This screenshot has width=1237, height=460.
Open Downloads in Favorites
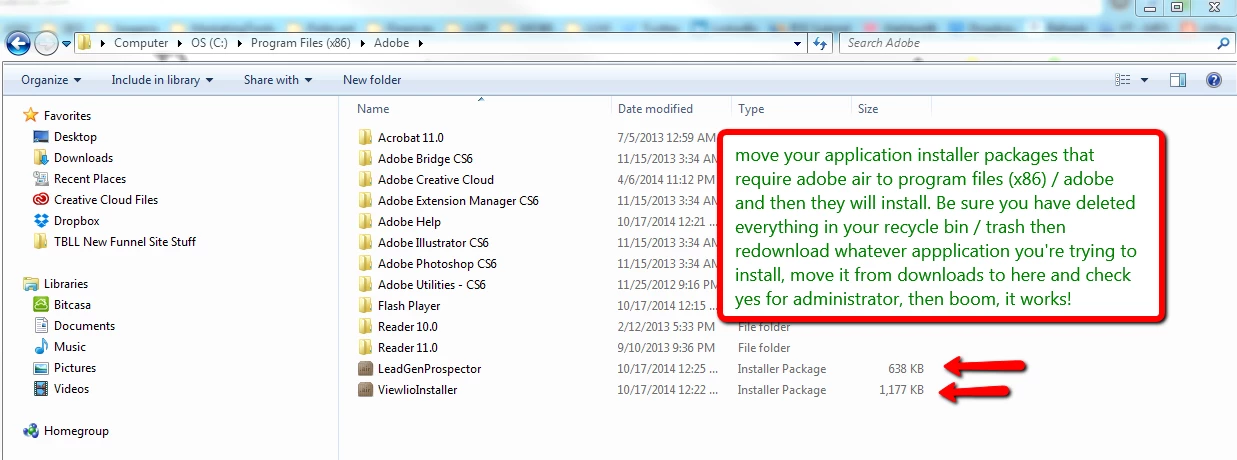[x=83, y=158]
